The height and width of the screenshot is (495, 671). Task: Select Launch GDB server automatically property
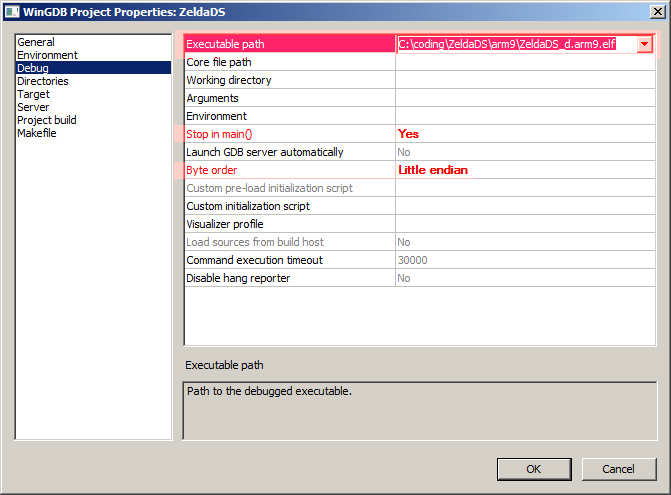click(x=290, y=152)
